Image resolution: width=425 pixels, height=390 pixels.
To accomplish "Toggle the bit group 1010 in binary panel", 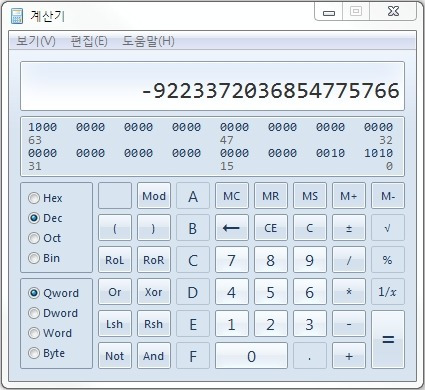I will 378,153.
